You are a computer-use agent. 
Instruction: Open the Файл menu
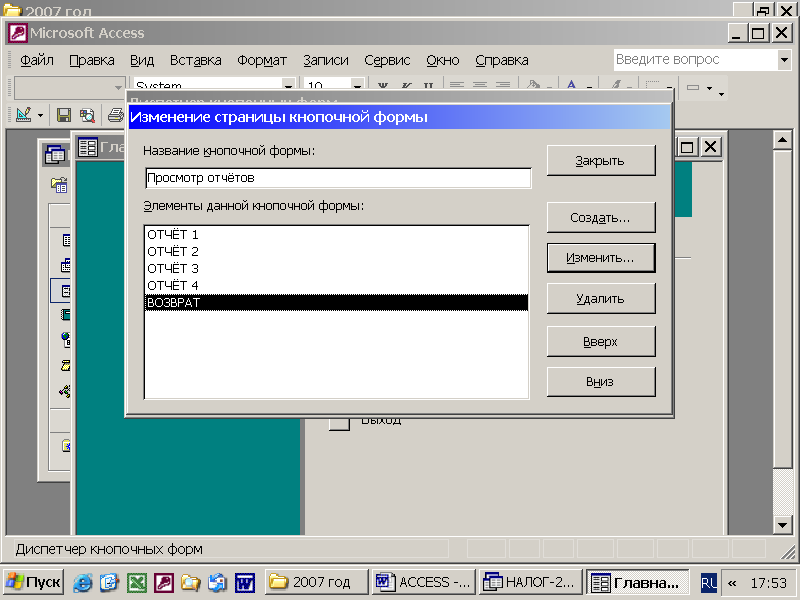pyautogui.click(x=37, y=60)
